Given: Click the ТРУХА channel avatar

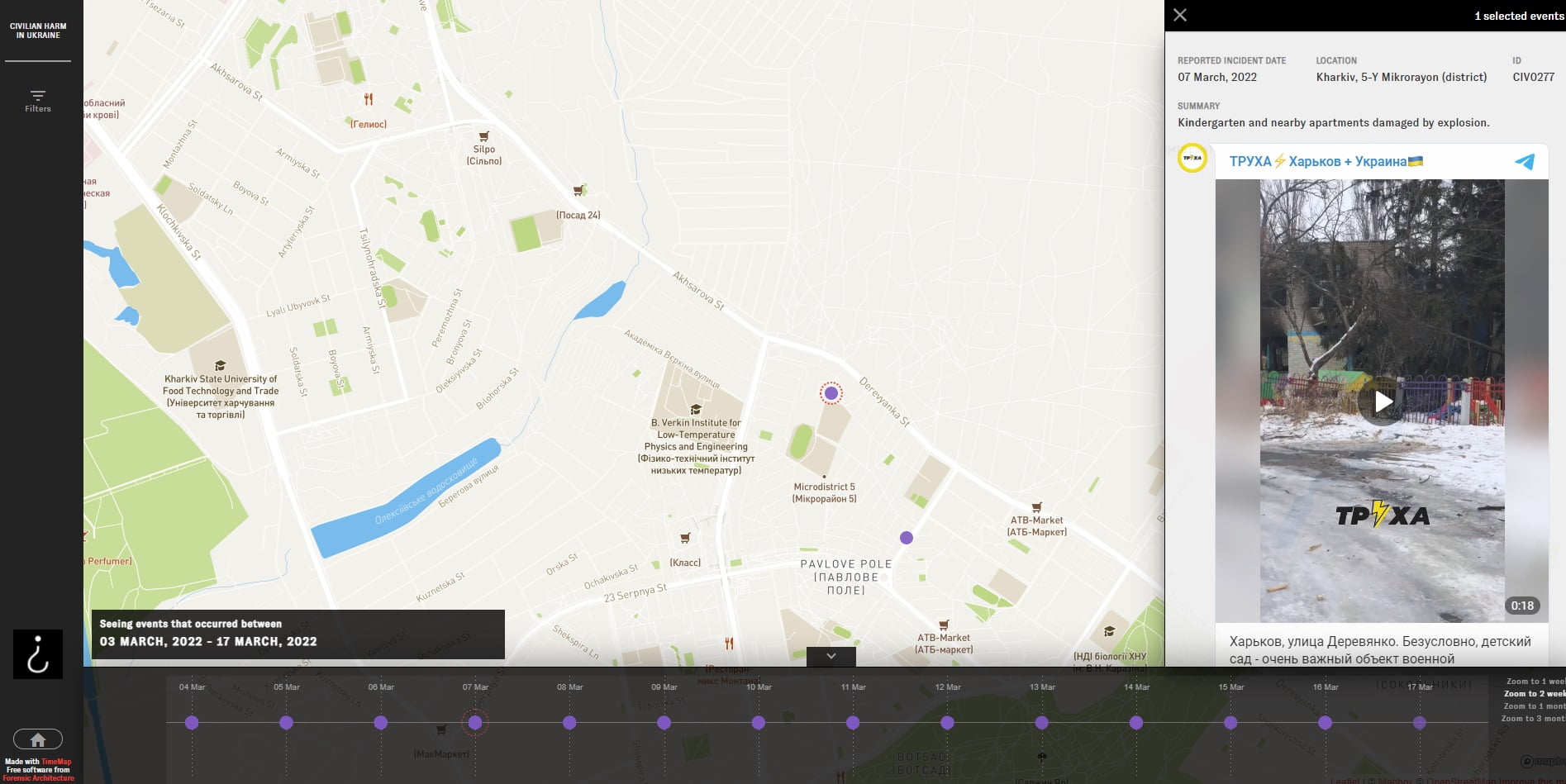Looking at the screenshot, I should (1192, 158).
